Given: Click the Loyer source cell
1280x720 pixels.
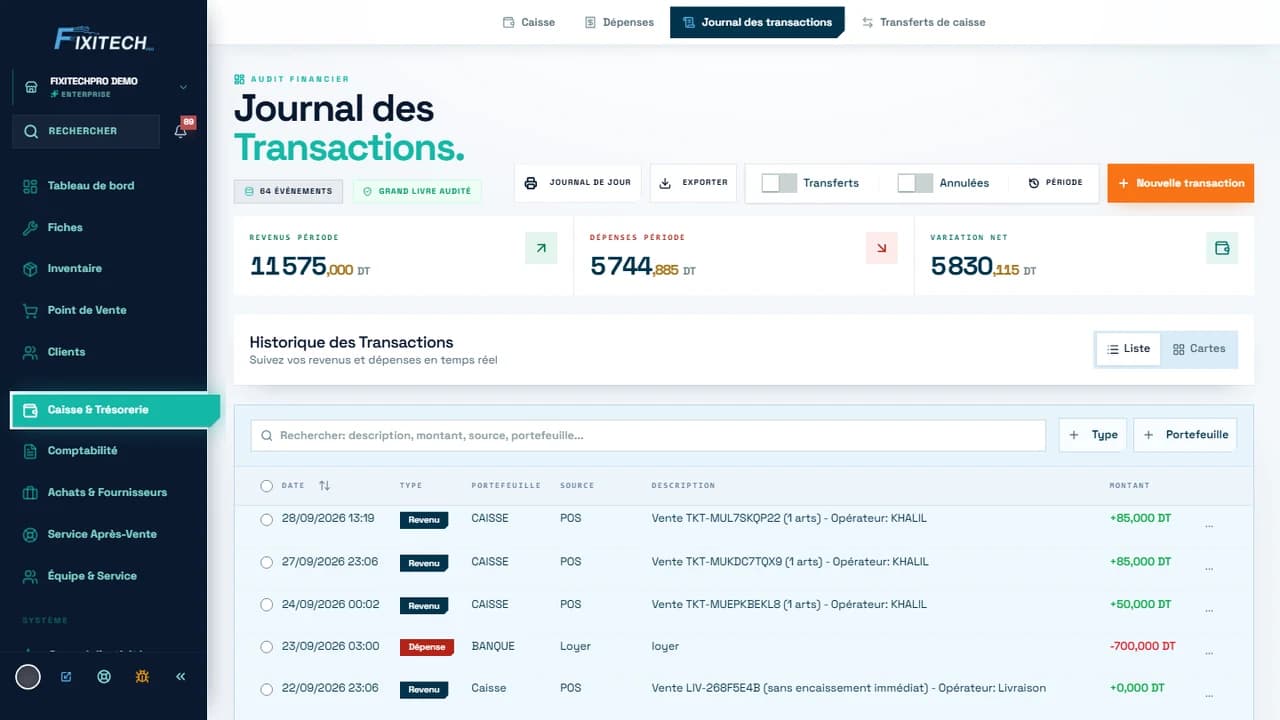Looking at the screenshot, I should click(x=575, y=647).
